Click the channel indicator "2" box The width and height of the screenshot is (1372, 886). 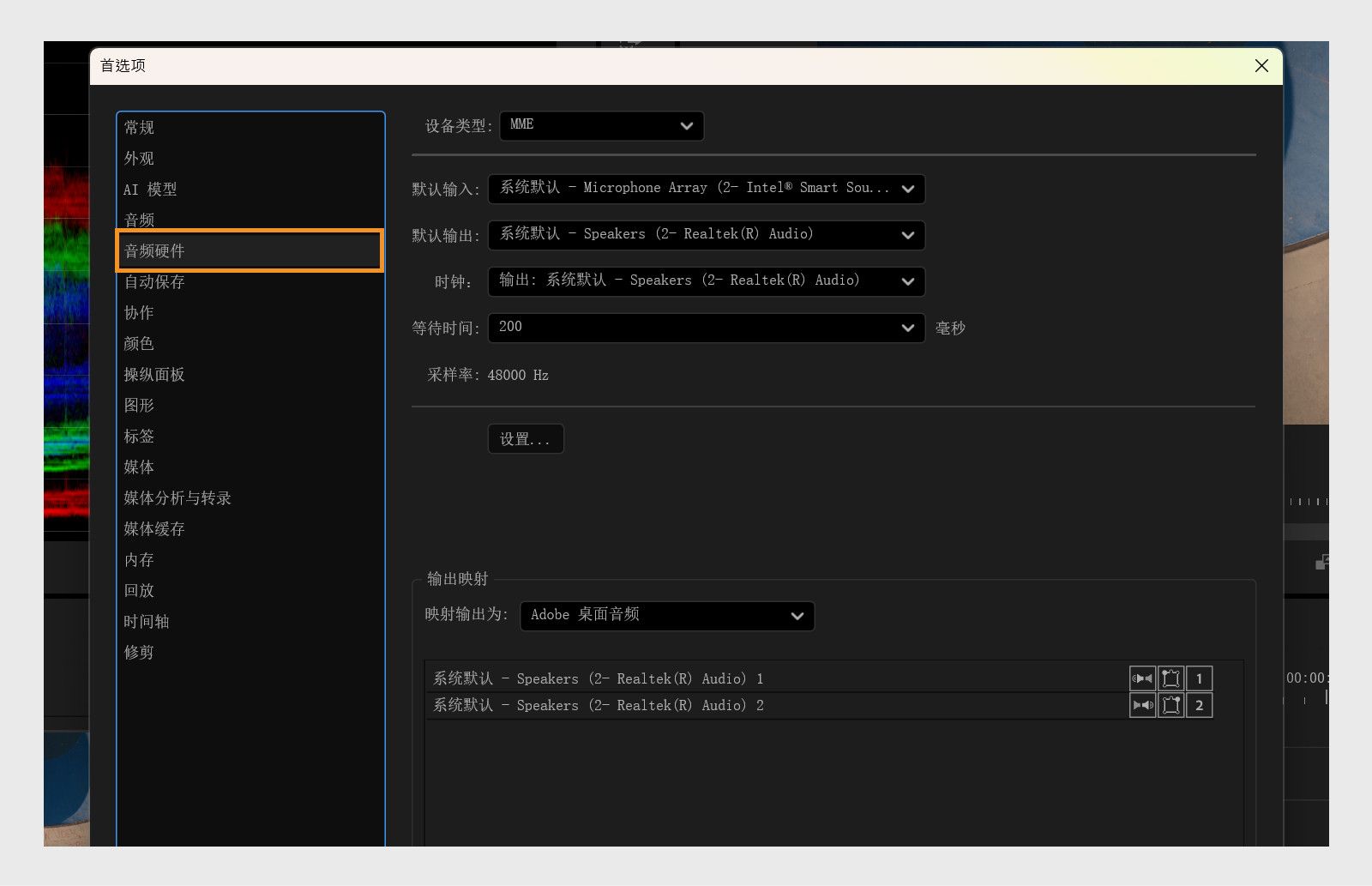click(x=1199, y=705)
